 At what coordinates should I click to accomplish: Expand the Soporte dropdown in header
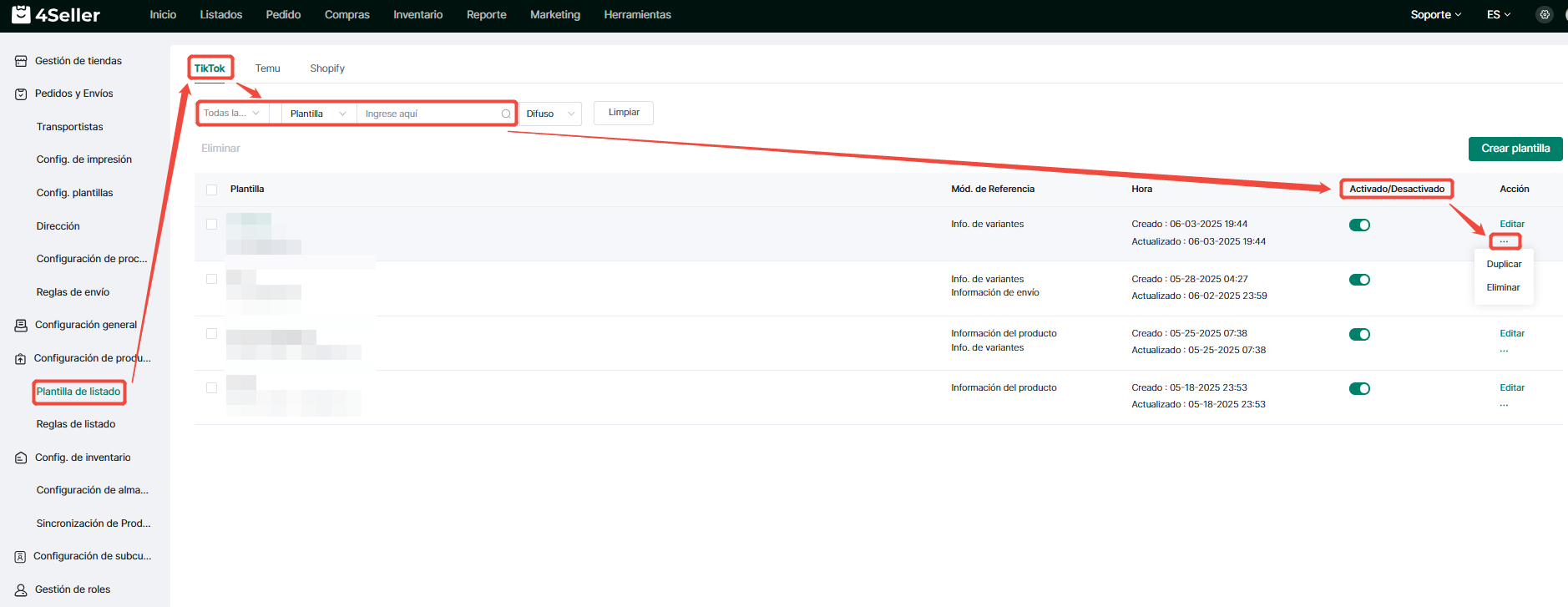pos(1435,14)
